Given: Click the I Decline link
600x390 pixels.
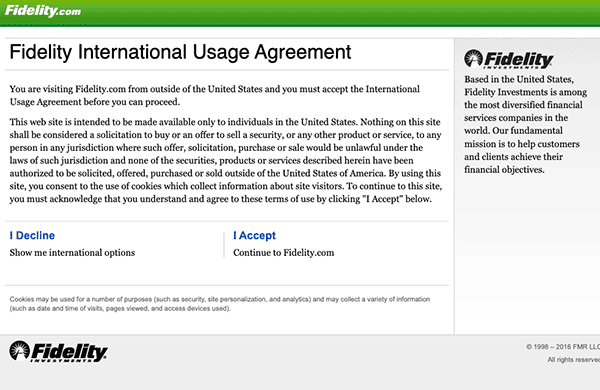Looking at the screenshot, I should [x=32, y=235].
